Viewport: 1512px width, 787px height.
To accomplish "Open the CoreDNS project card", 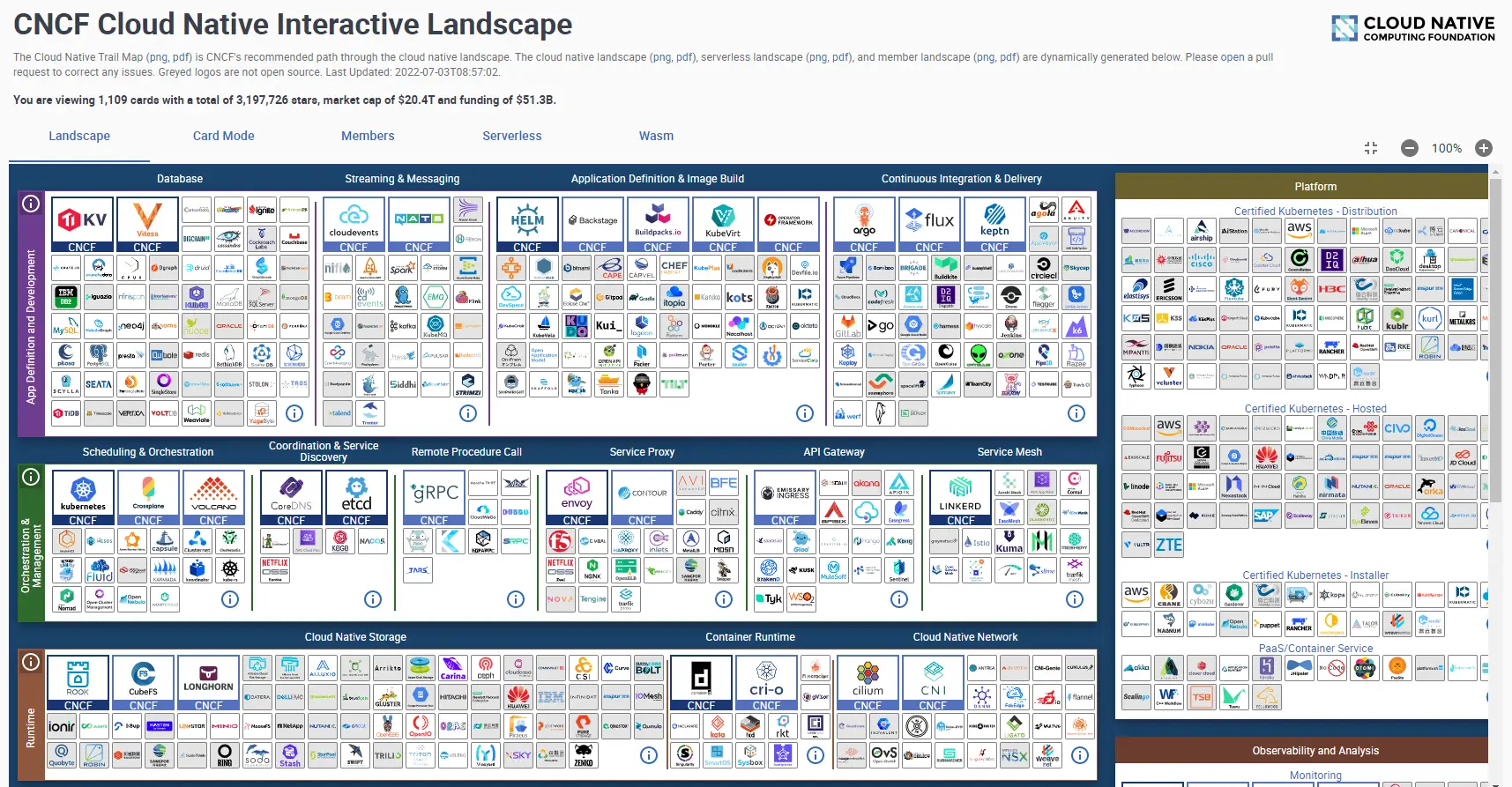I will point(291,498).
